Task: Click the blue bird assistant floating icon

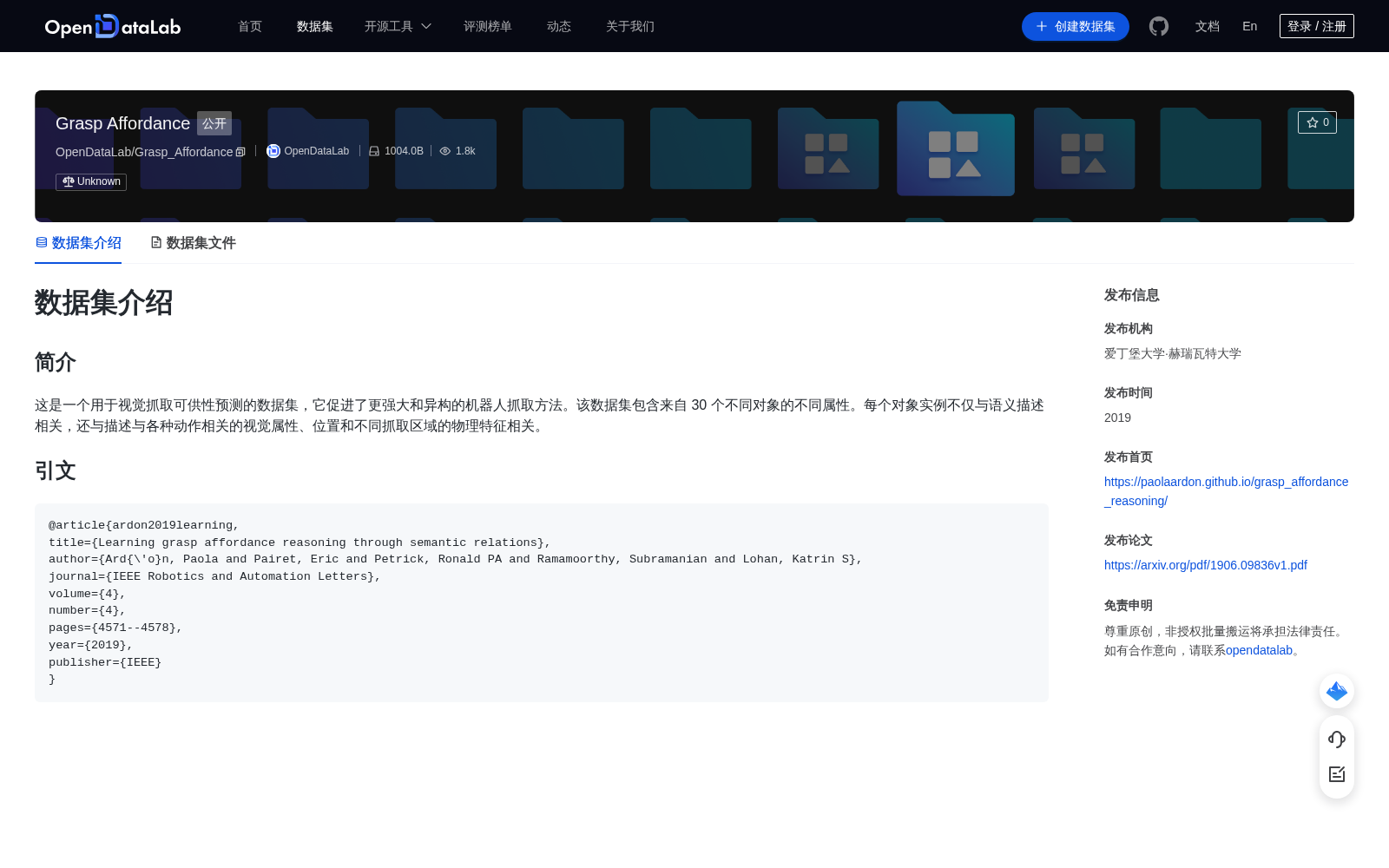Action: tap(1337, 691)
